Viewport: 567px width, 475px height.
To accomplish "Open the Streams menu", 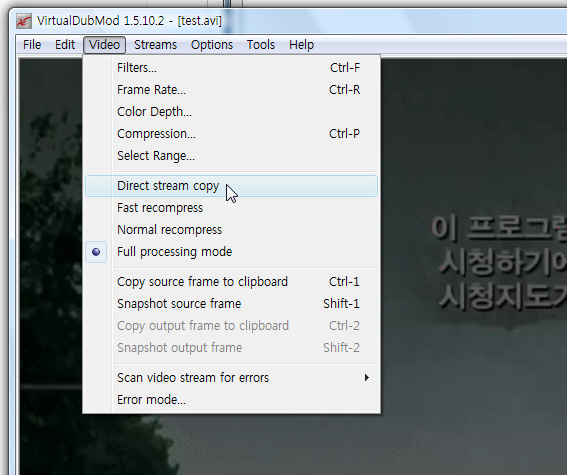I will tap(155, 45).
